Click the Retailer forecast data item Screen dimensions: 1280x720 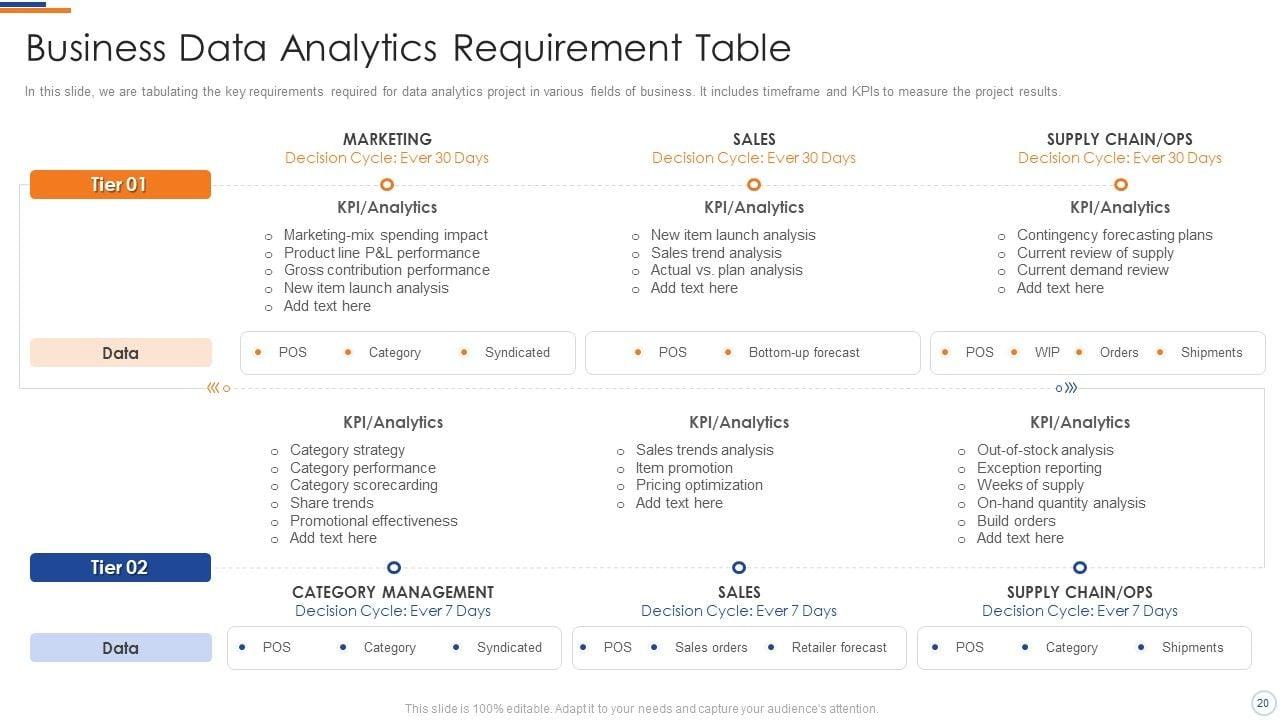tap(839, 648)
